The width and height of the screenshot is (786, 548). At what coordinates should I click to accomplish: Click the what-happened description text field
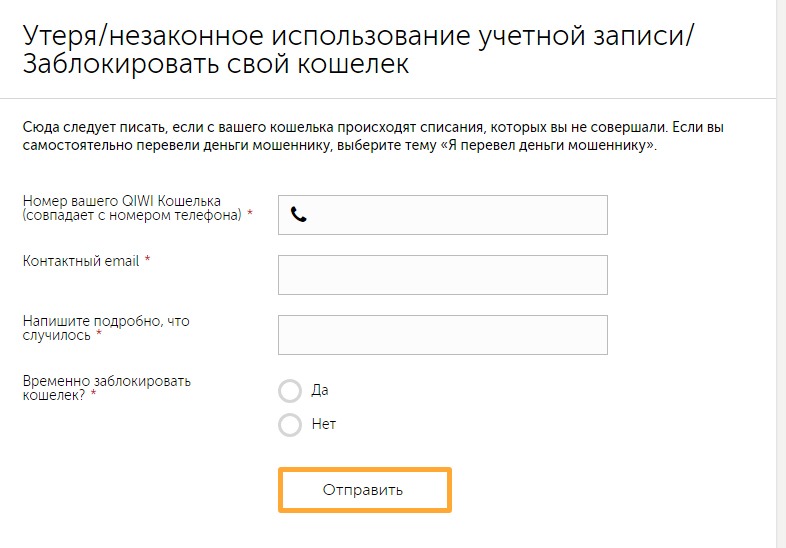click(442, 335)
